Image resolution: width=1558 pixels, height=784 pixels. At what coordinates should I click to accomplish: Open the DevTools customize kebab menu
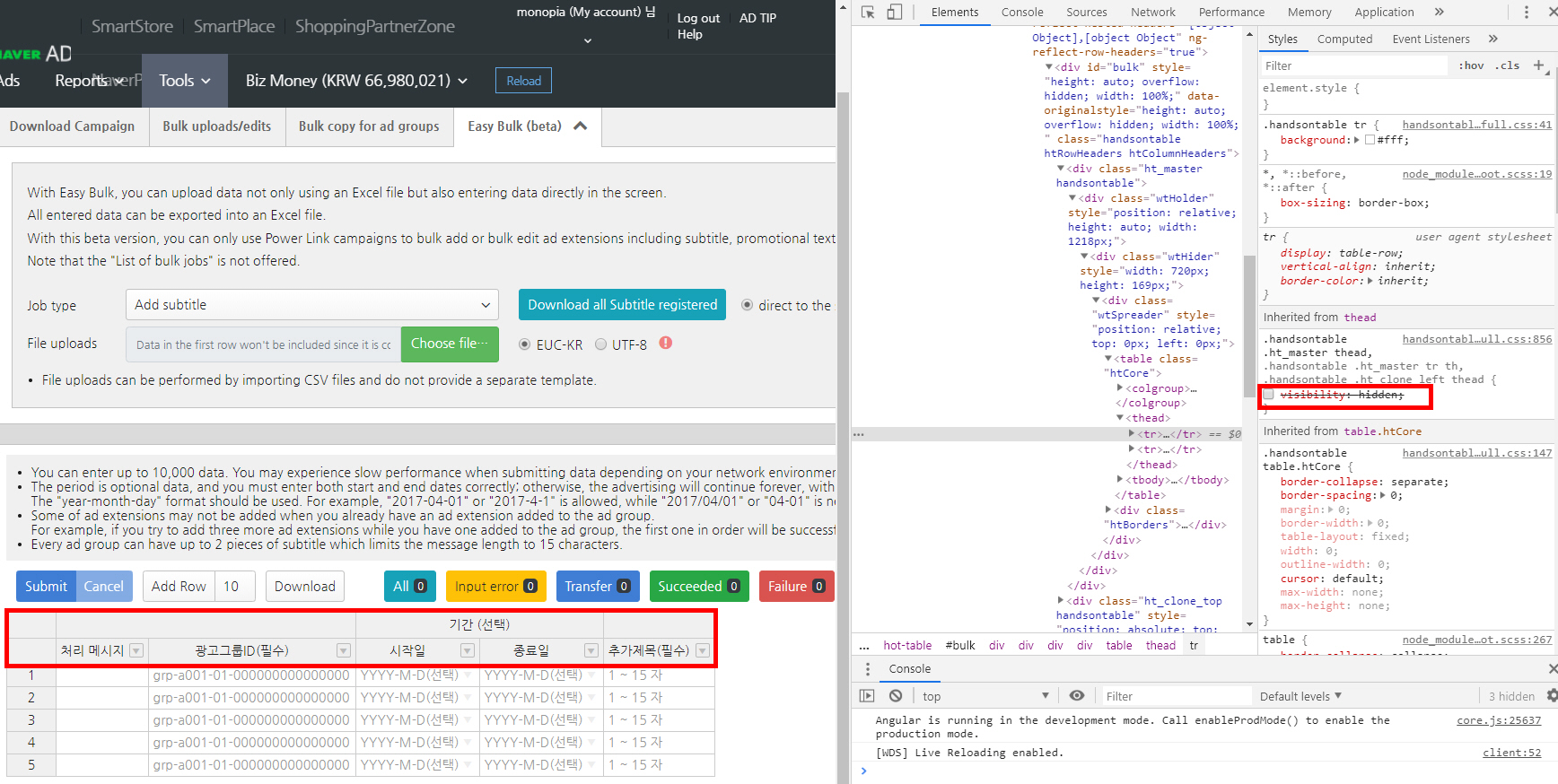coord(1527,12)
